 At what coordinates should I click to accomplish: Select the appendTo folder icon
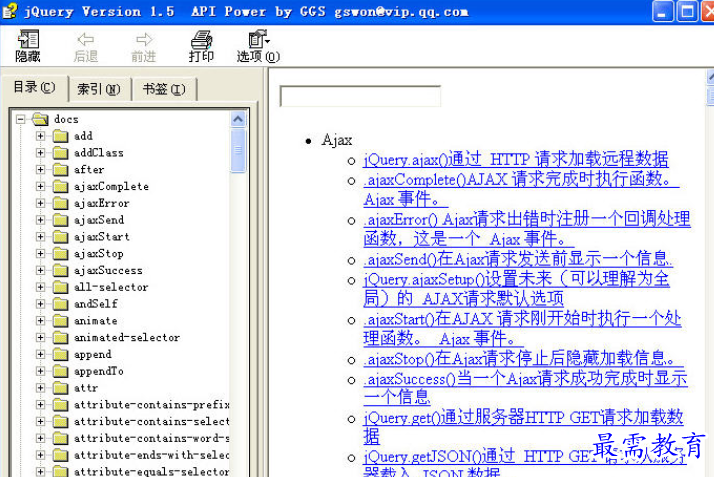click(60, 371)
